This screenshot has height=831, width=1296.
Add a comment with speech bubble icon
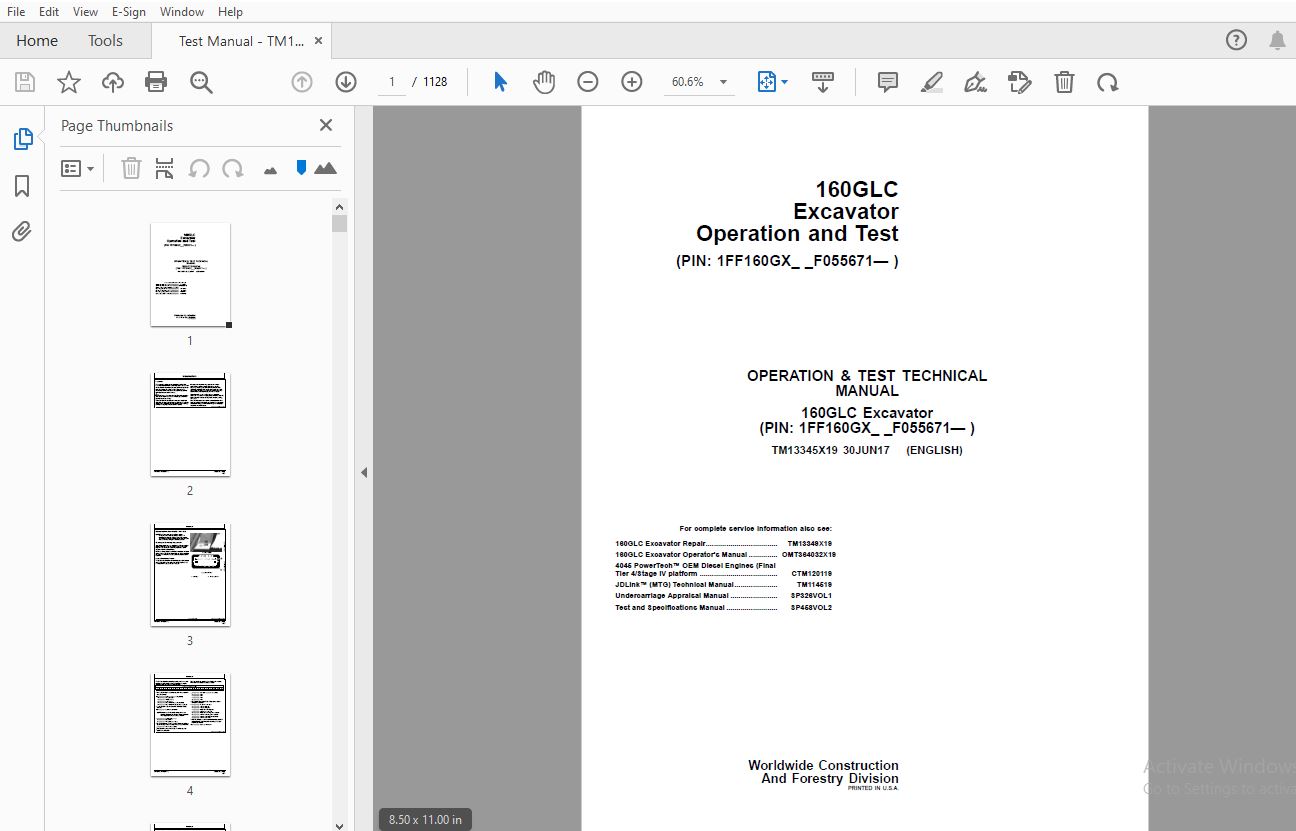coord(887,82)
